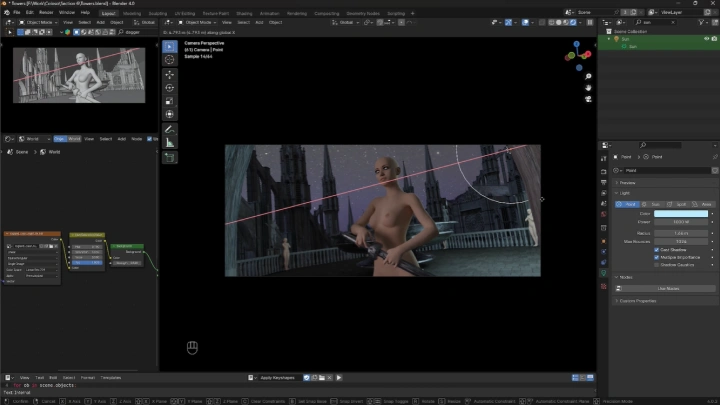Screen dimensions: 720x405
Task: Open the Tool properties tab
Action: [x=603, y=158]
